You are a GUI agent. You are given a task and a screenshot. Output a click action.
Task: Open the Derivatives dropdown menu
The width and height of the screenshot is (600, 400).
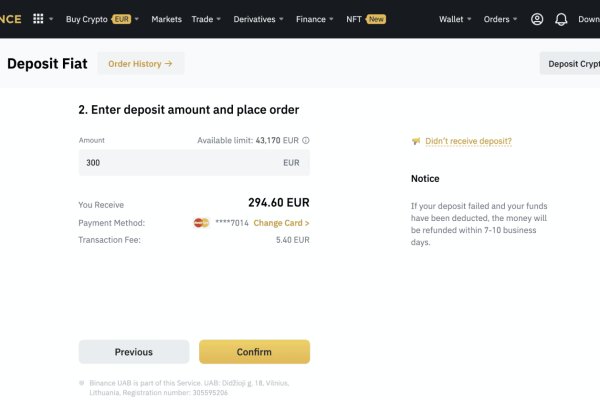click(258, 19)
